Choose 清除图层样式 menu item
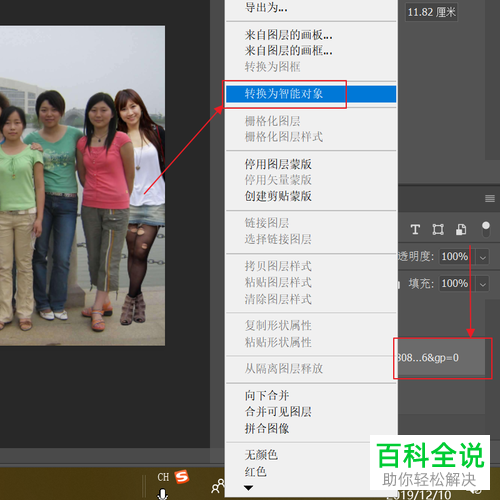Image resolution: width=500 pixels, height=500 pixels. (x=311, y=299)
